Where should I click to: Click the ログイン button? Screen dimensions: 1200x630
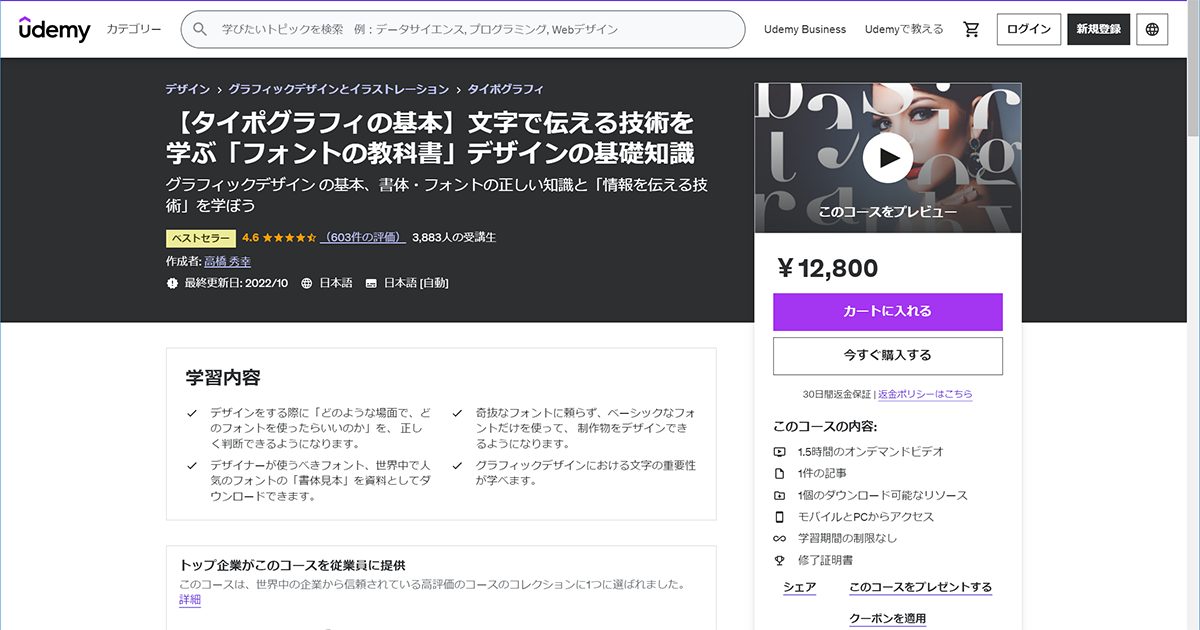pos(1029,30)
